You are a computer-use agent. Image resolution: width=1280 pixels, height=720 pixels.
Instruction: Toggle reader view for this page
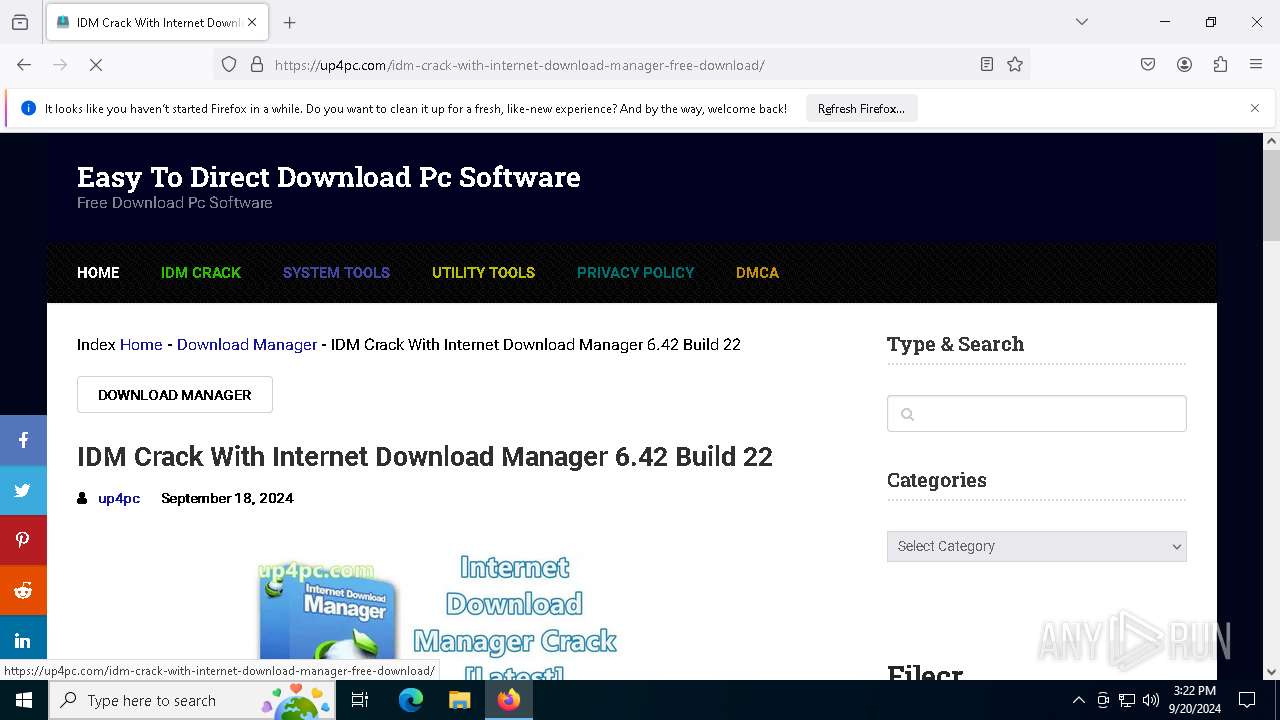click(987, 65)
